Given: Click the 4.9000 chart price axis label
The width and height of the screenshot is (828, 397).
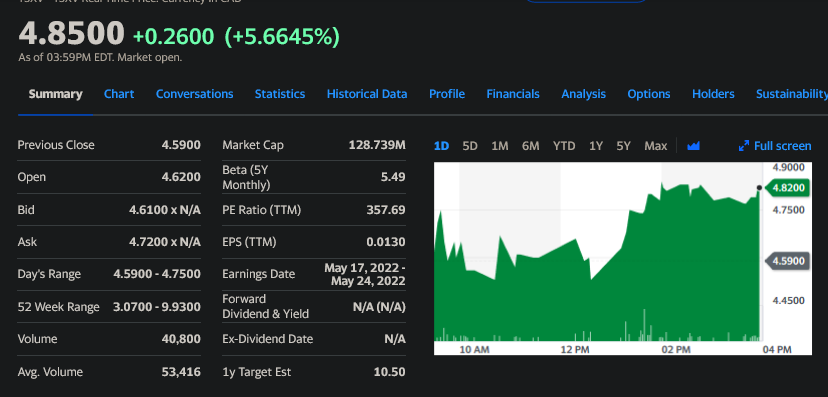Looking at the screenshot, I should point(788,167).
